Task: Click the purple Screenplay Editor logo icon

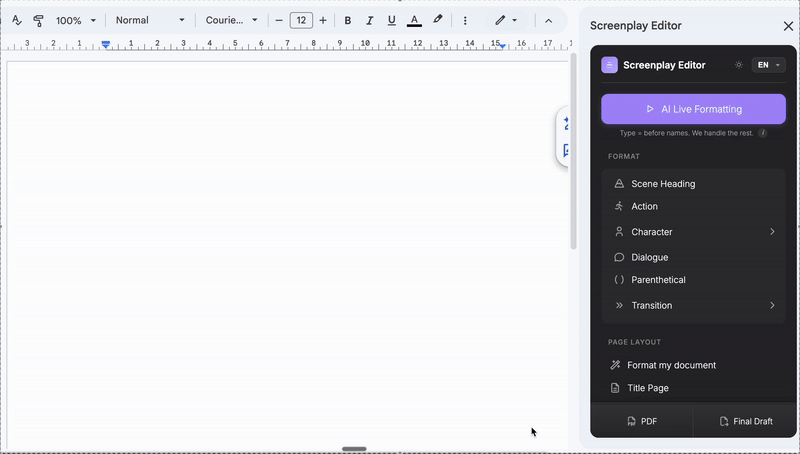Action: tap(609, 65)
